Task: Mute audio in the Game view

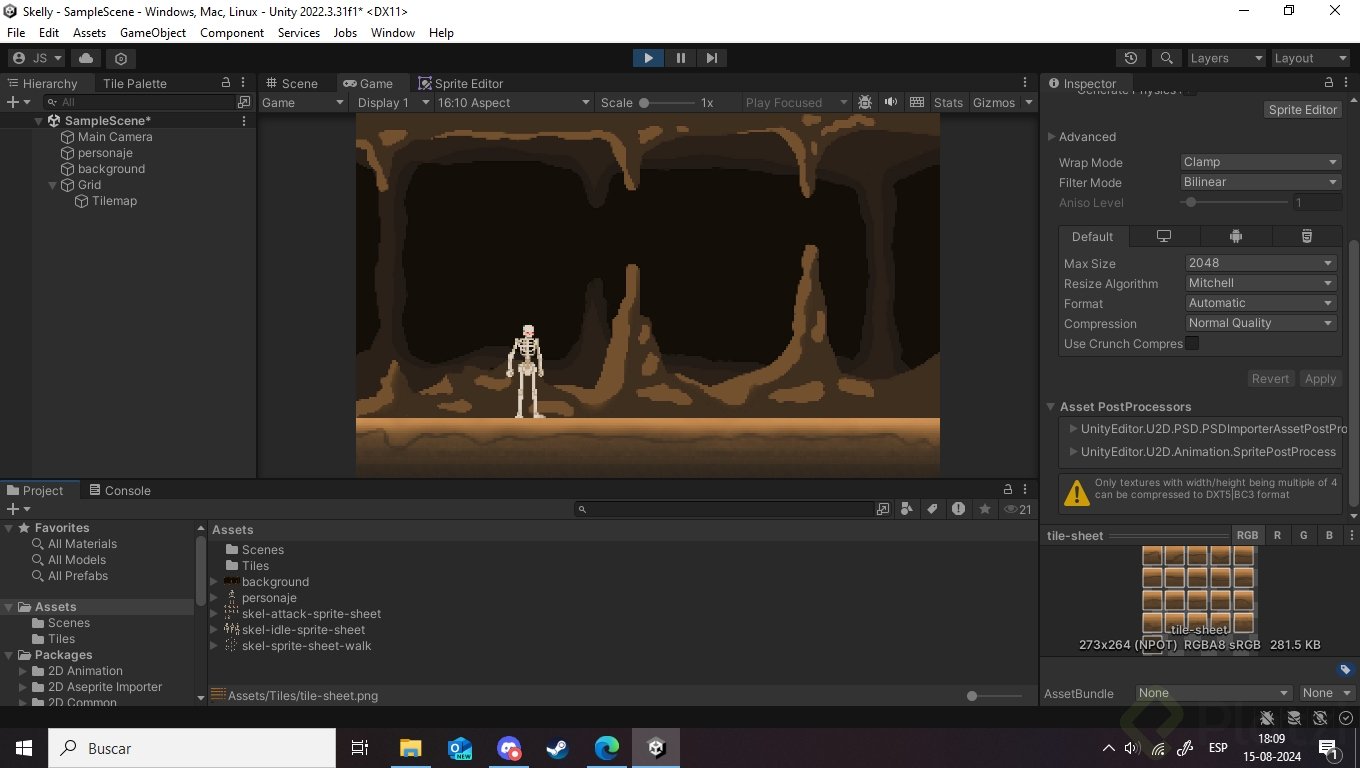Action: 890,102
